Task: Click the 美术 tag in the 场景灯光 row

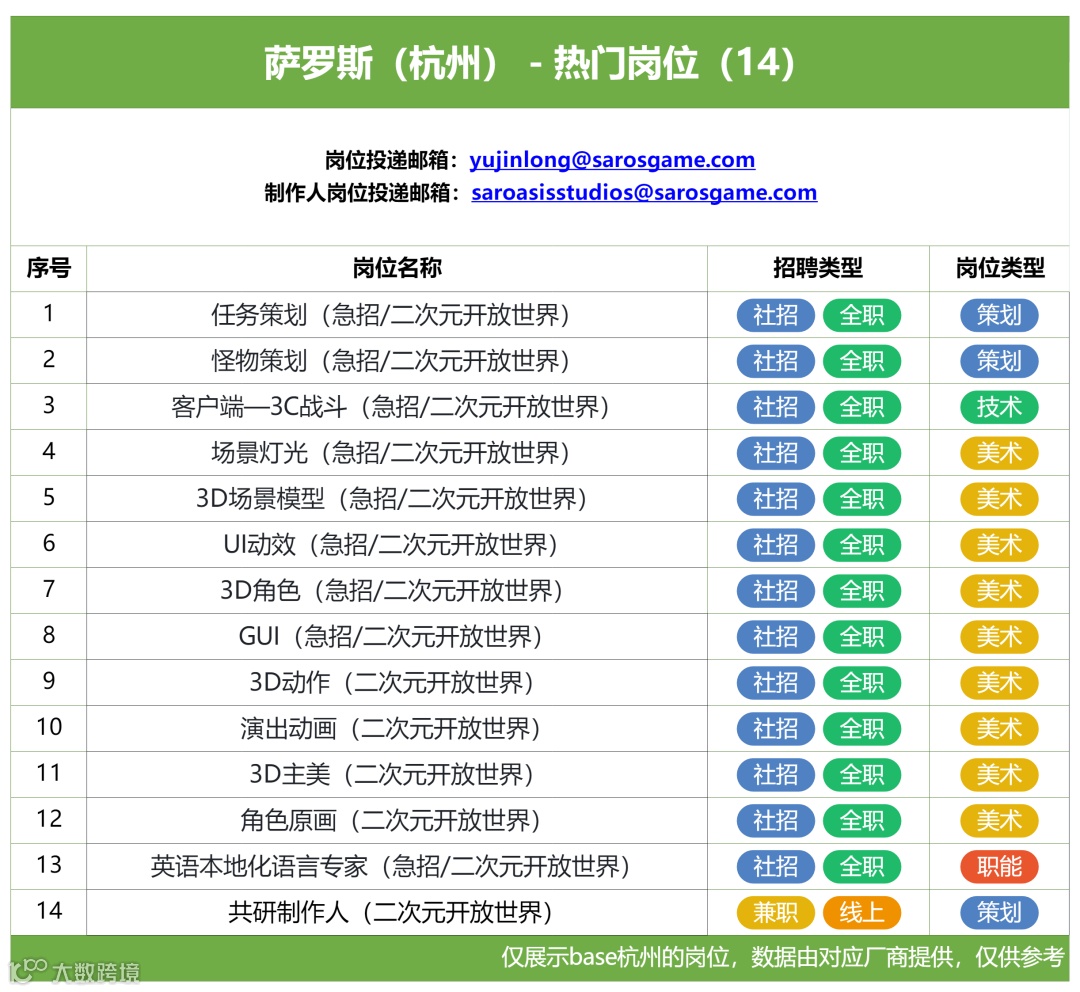Action: 999,453
